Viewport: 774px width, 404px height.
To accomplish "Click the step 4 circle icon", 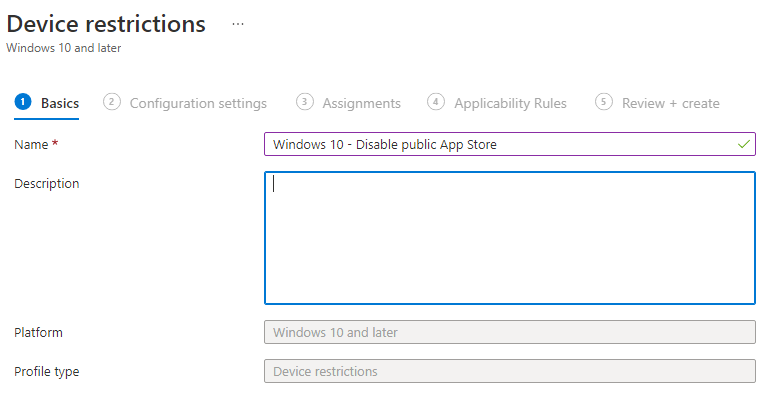I will (x=436, y=102).
